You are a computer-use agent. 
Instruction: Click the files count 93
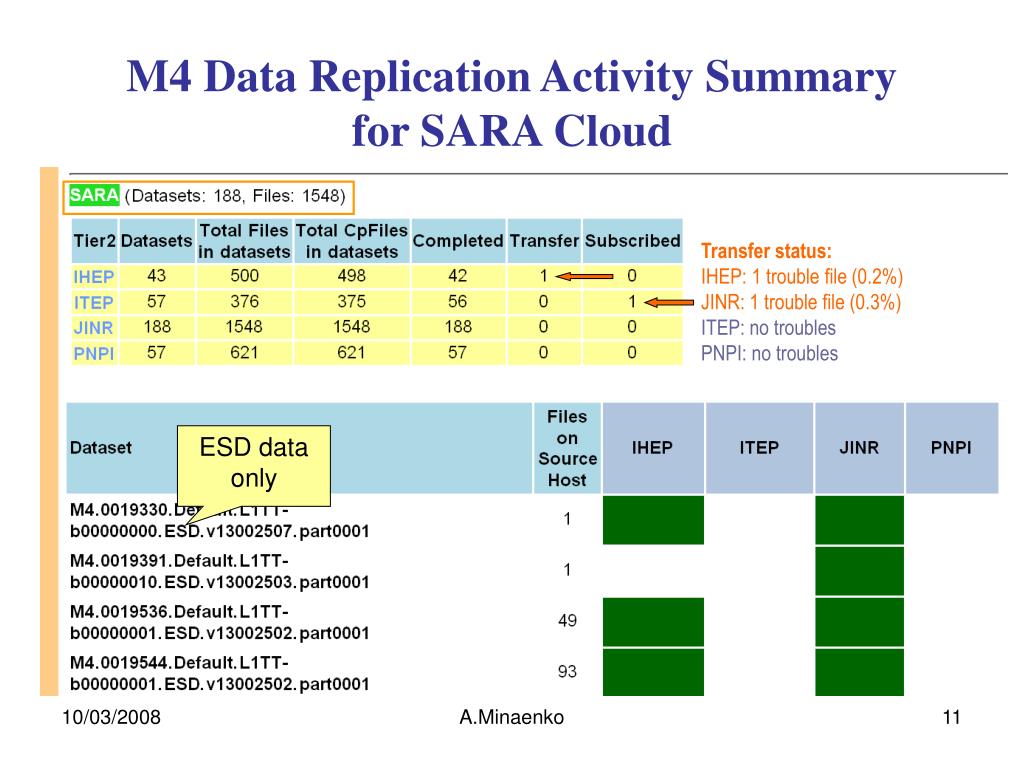(x=568, y=671)
